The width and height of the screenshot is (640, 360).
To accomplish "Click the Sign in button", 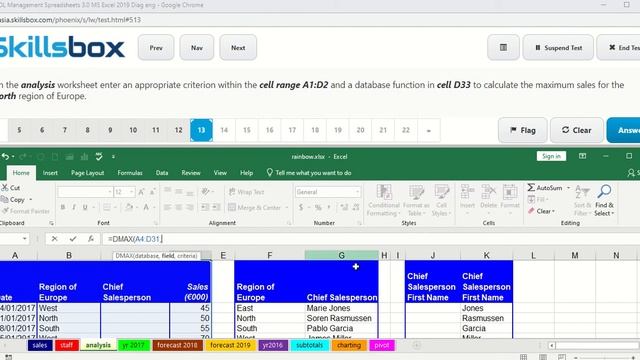I will pyautogui.click(x=551, y=156).
